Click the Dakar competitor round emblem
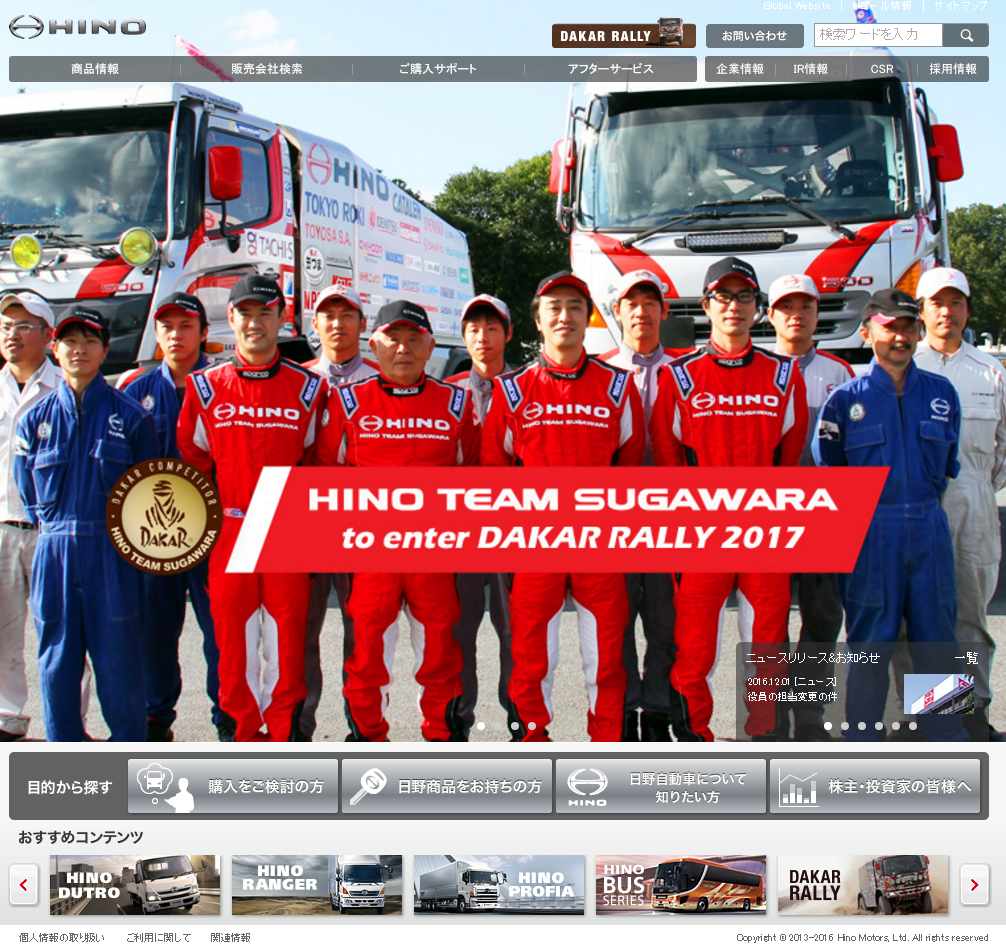1006x946 pixels. pos(163,516)
